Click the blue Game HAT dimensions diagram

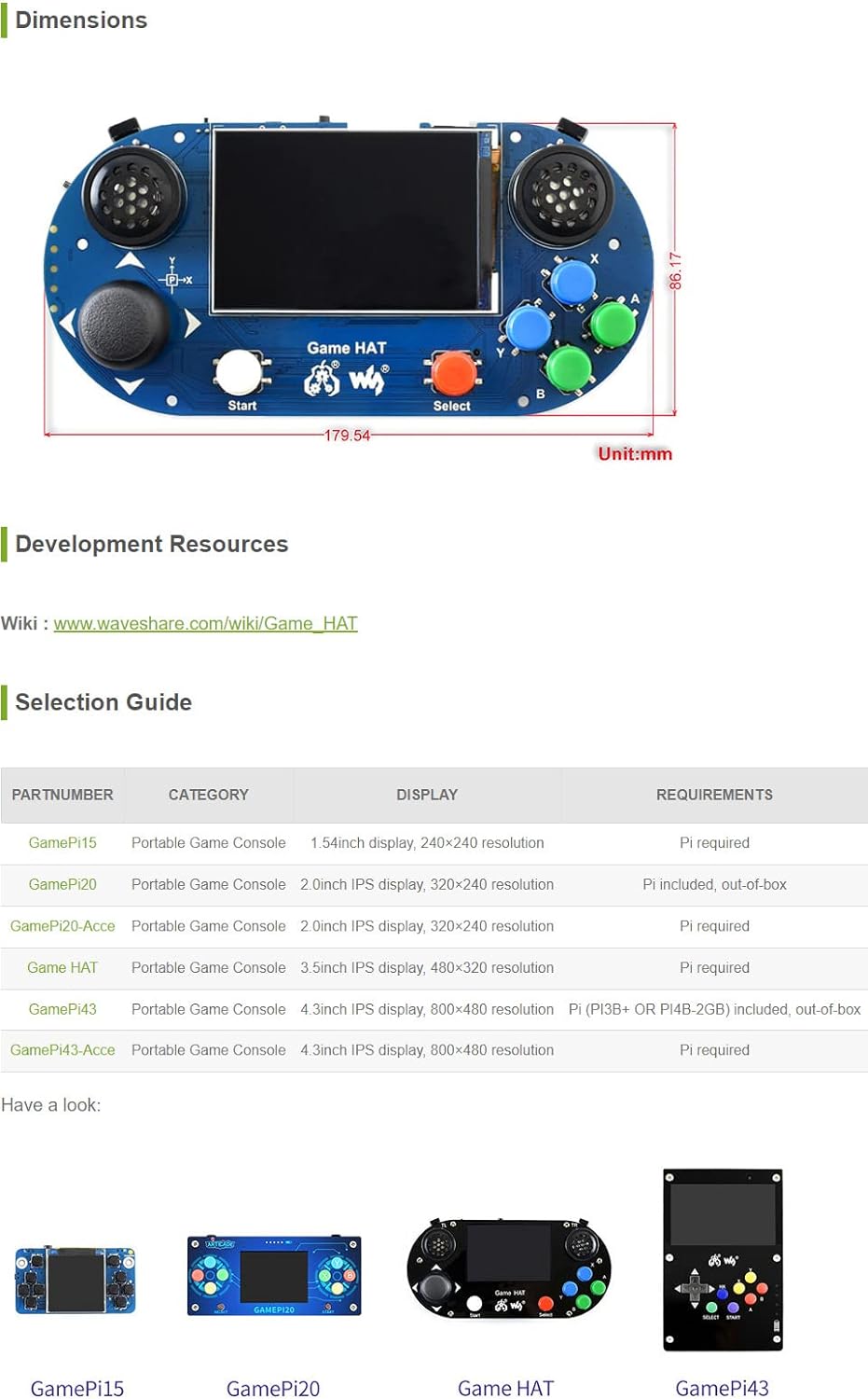(350, 270)
